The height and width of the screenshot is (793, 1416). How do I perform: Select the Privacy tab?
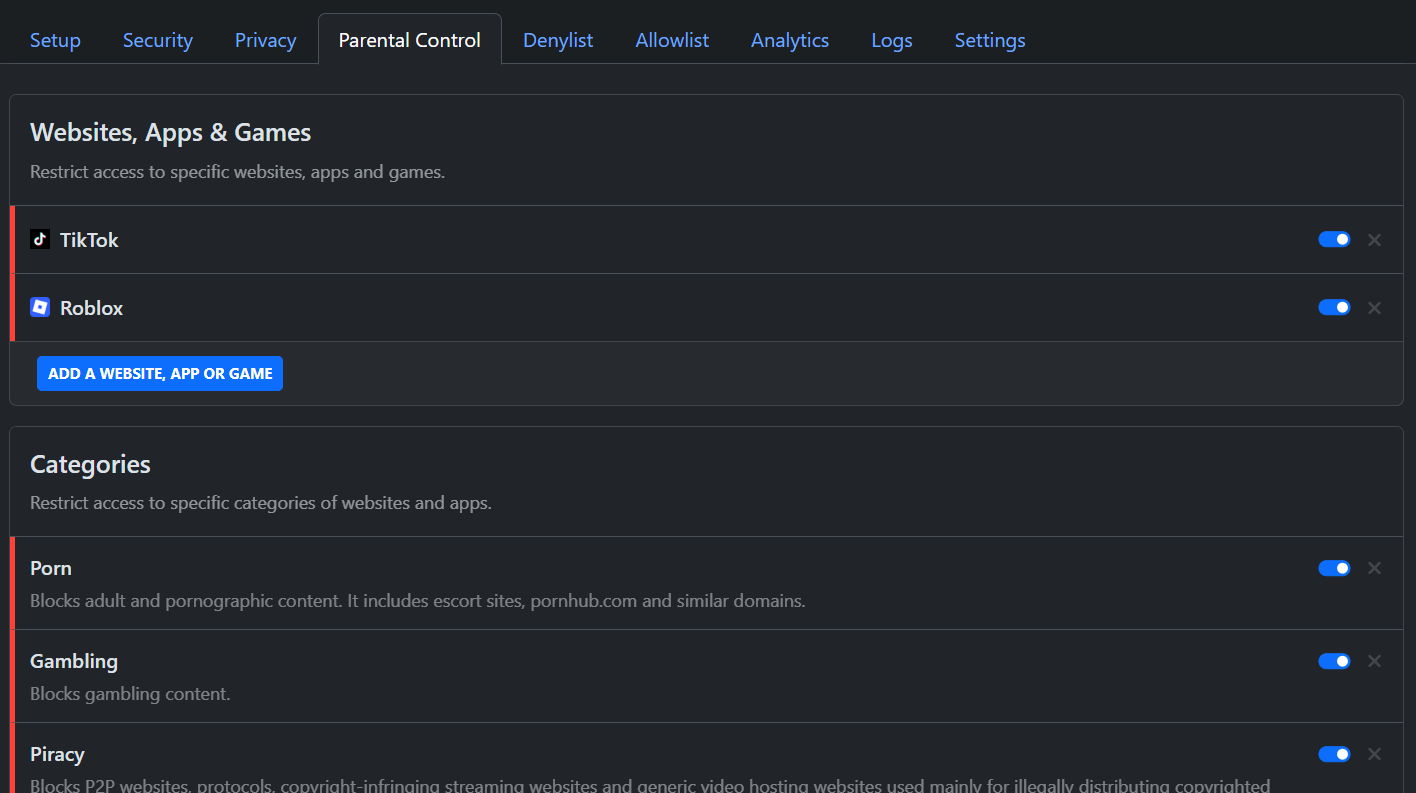coord(265,40)
